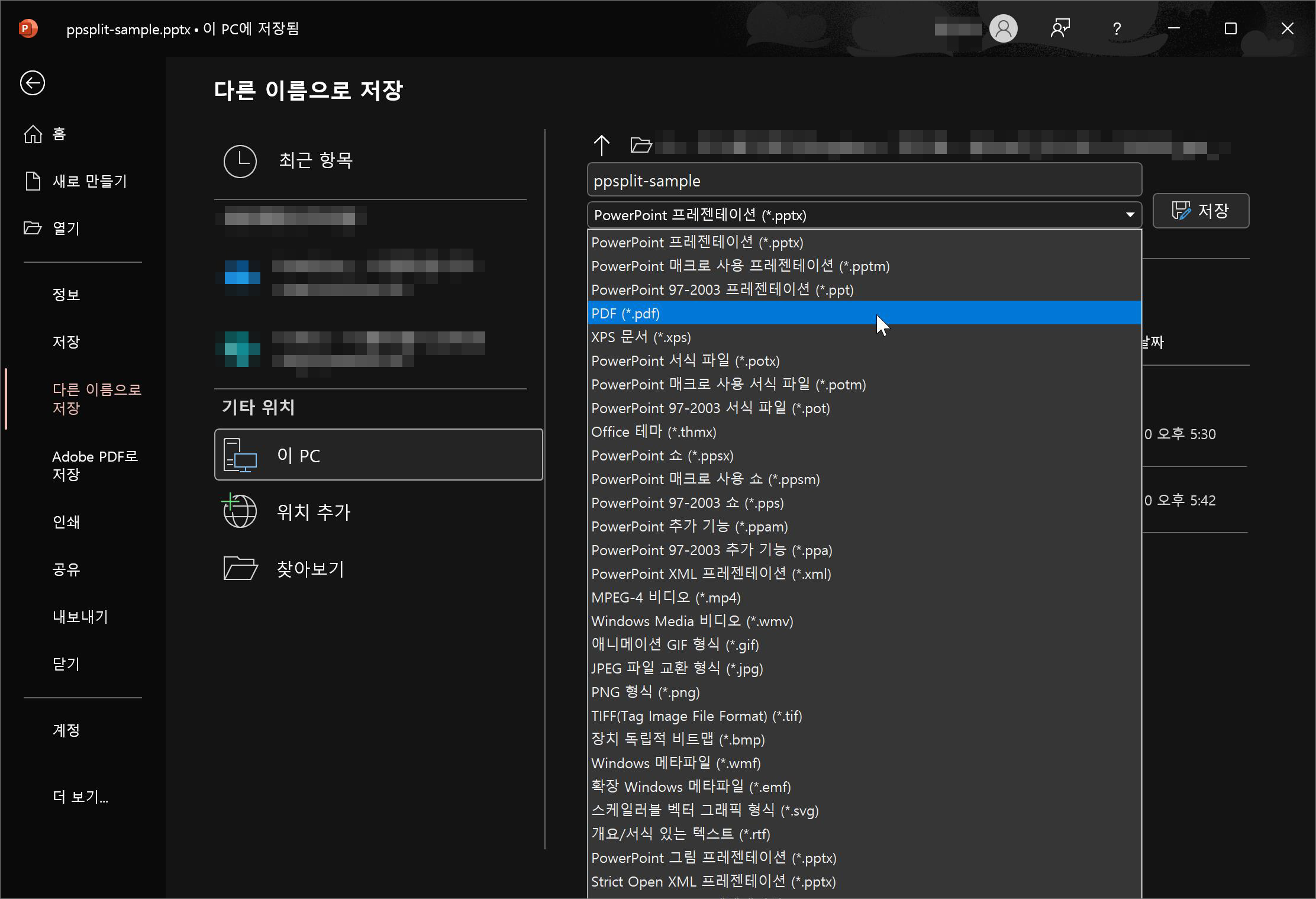1316x899 pixels.
Task: Click the file name input field
Action: (x=864, y=181)
